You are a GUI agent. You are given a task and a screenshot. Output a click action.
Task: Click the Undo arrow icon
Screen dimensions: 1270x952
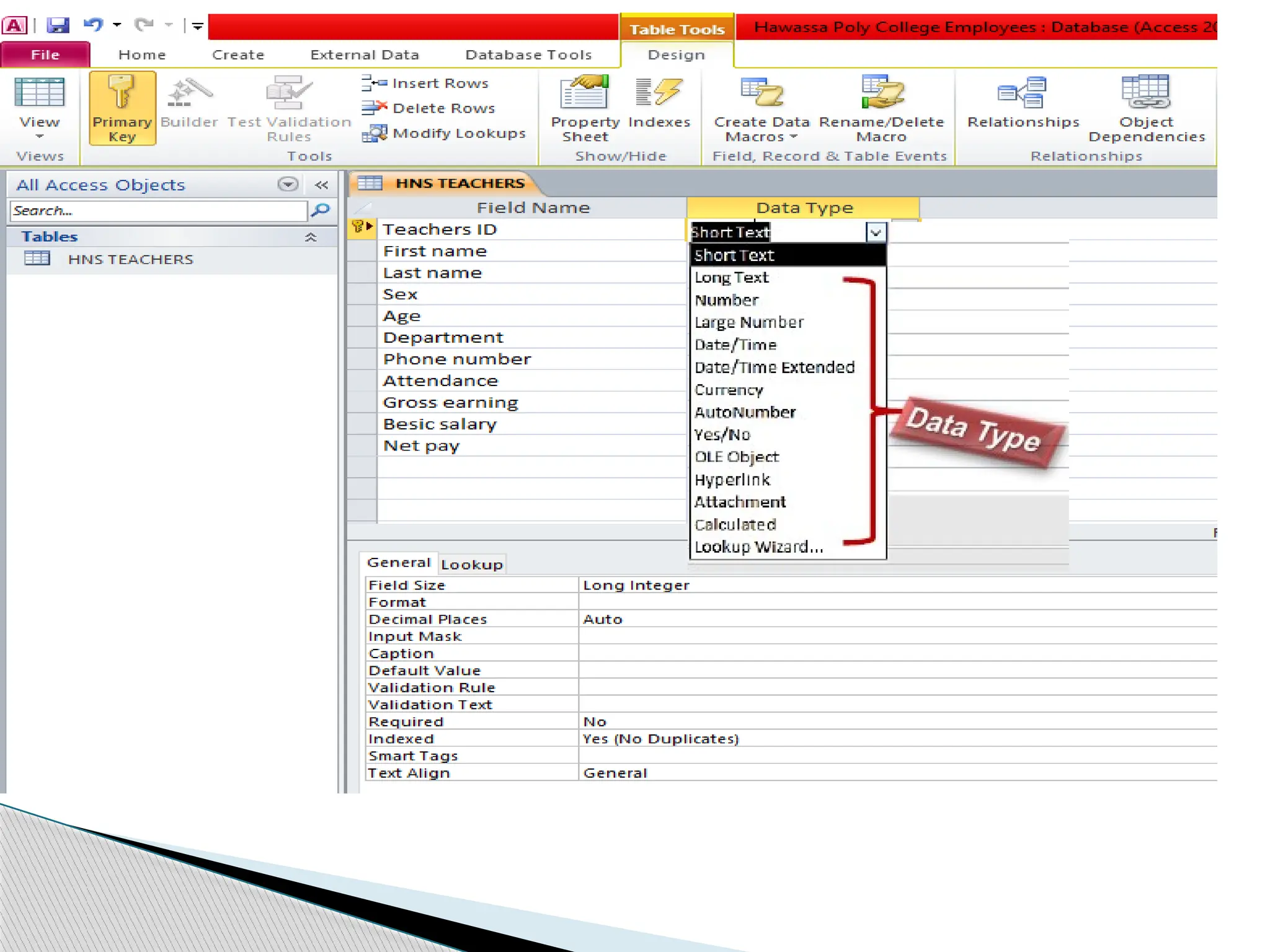pos(93,25)
